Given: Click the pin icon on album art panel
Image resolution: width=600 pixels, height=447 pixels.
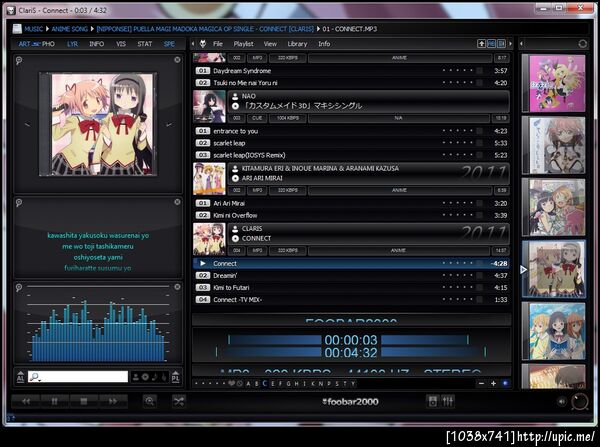Looking at the screenshot, I should click(x=19, y=60).
